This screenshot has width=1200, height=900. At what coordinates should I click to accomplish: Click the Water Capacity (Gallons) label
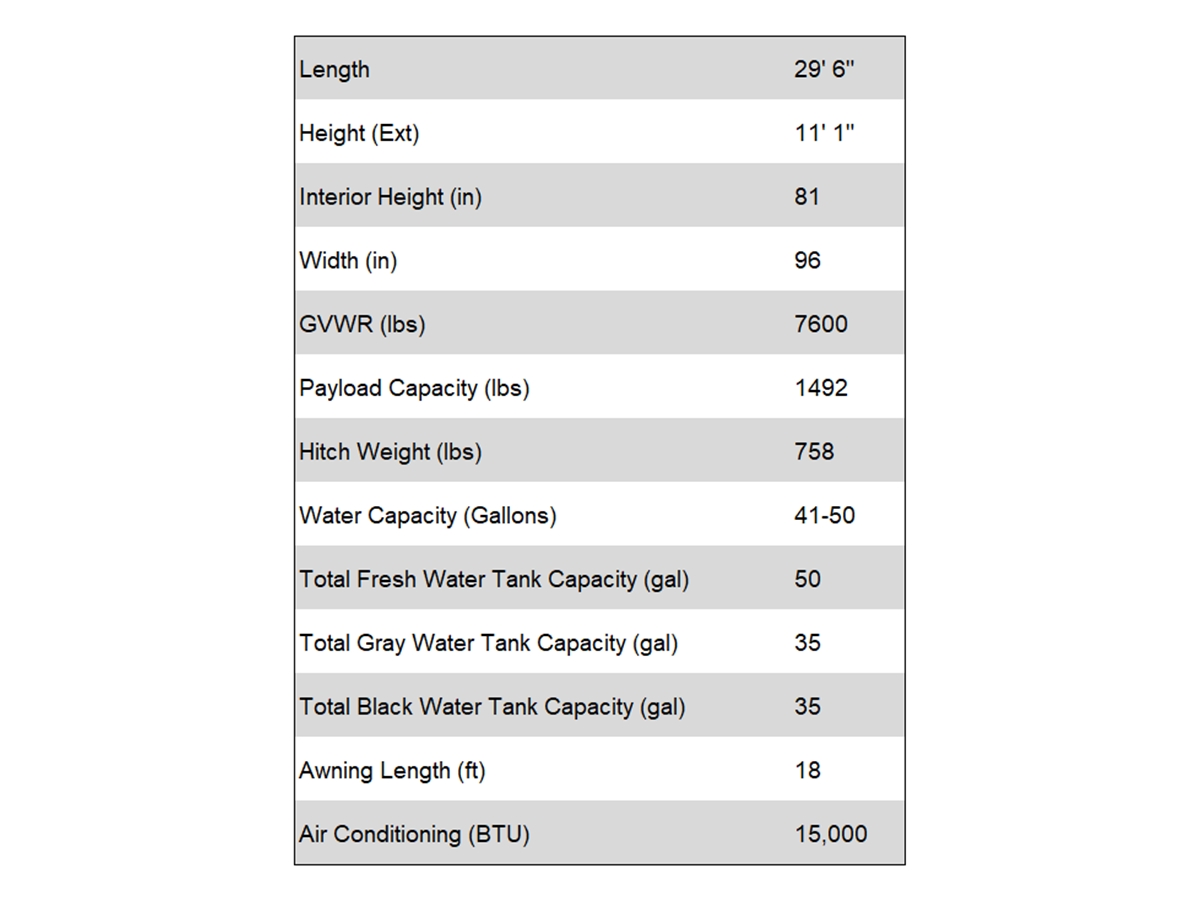(x=428, y=517)
